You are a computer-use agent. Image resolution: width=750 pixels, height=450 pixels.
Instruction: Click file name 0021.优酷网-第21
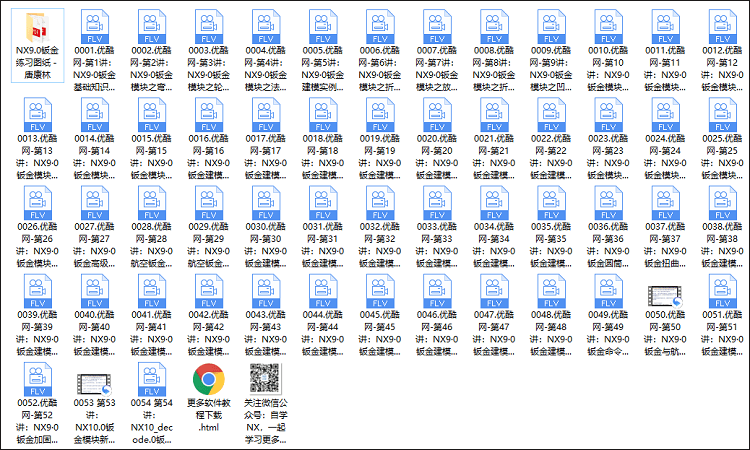494,156
